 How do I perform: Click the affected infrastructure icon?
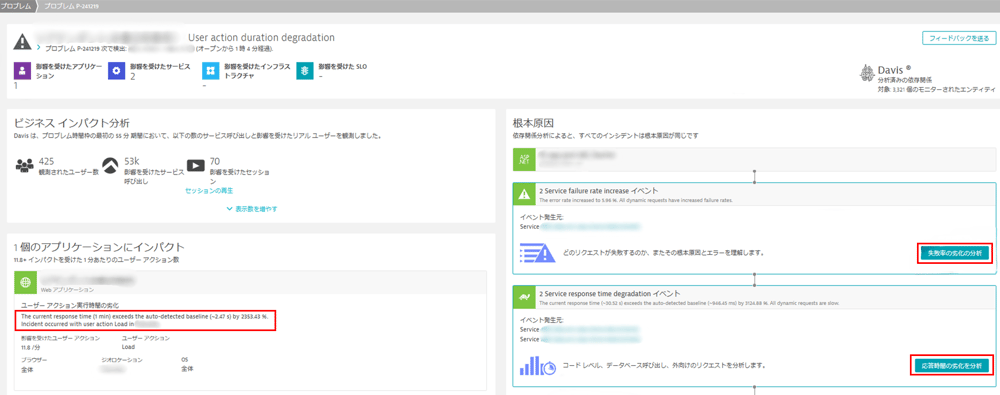(211, 71)
